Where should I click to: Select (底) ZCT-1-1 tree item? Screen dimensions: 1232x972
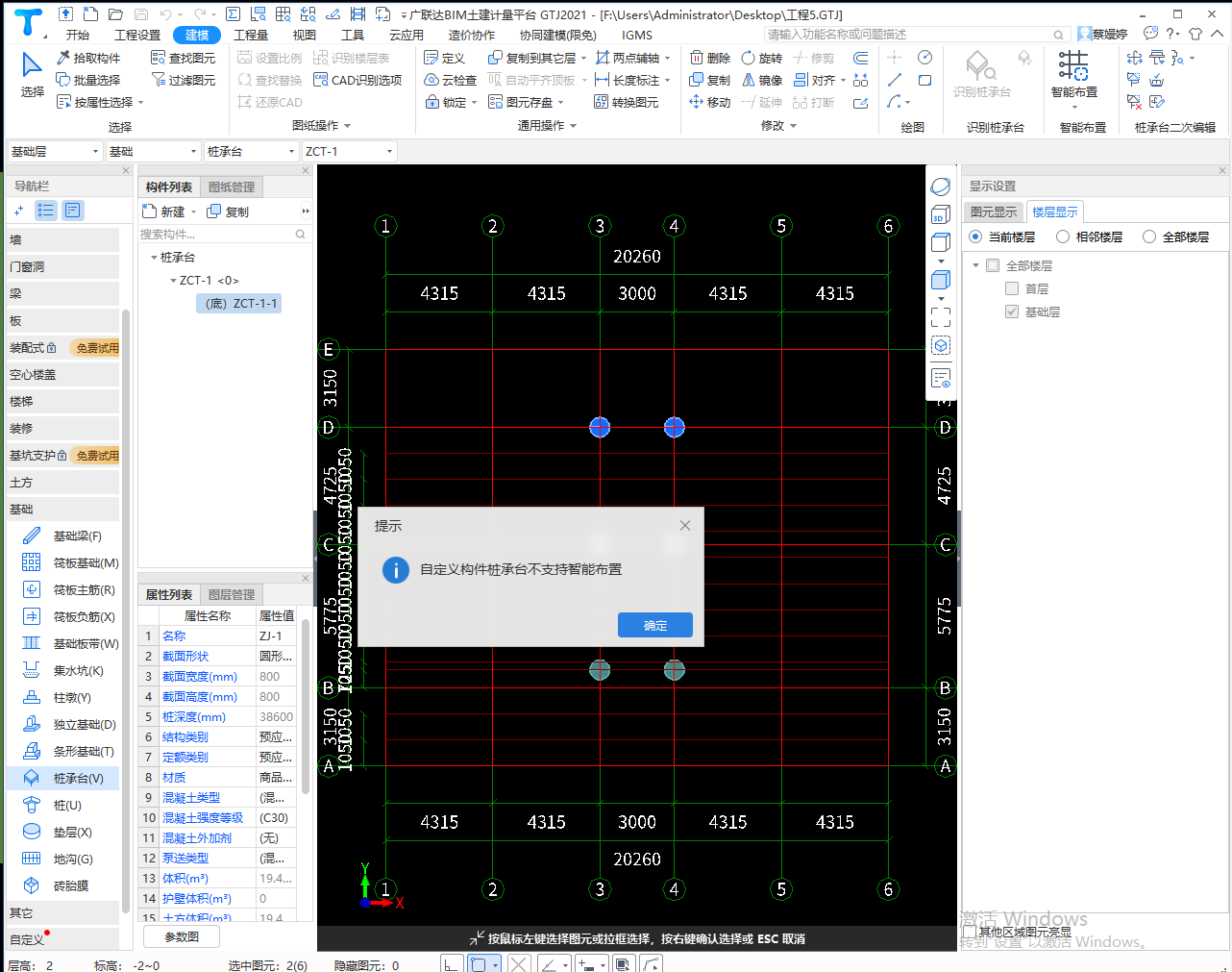(x=239, y=303)
